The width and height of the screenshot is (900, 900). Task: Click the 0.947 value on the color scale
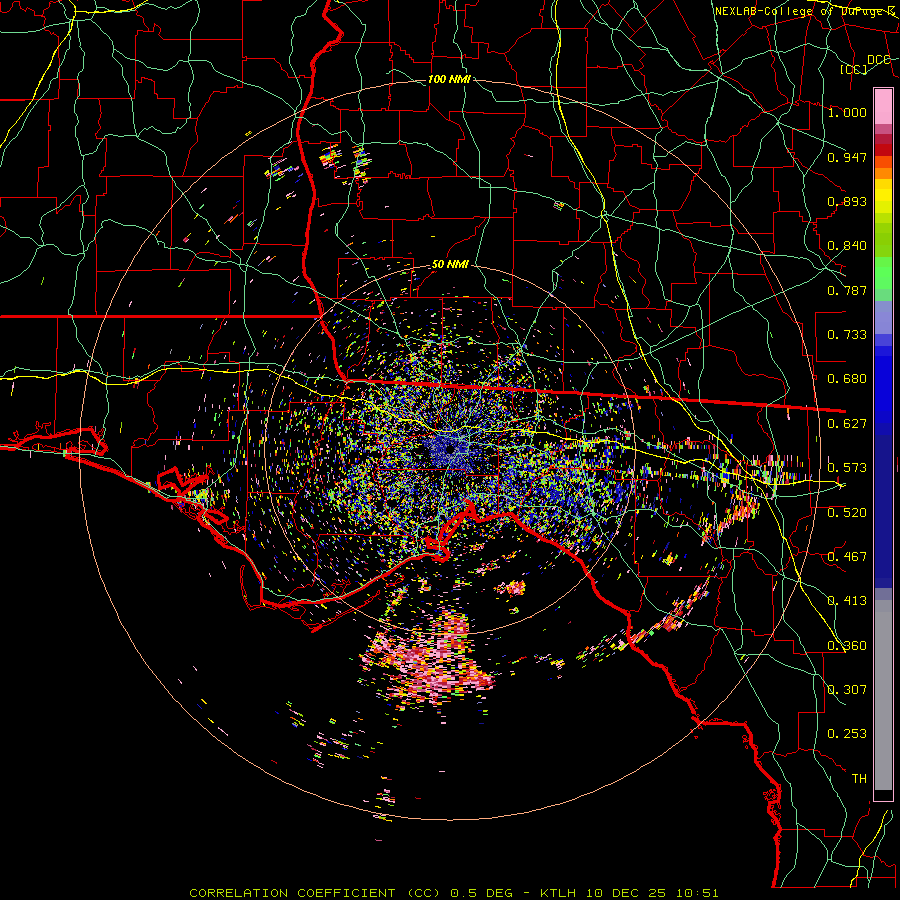(847, 157)
